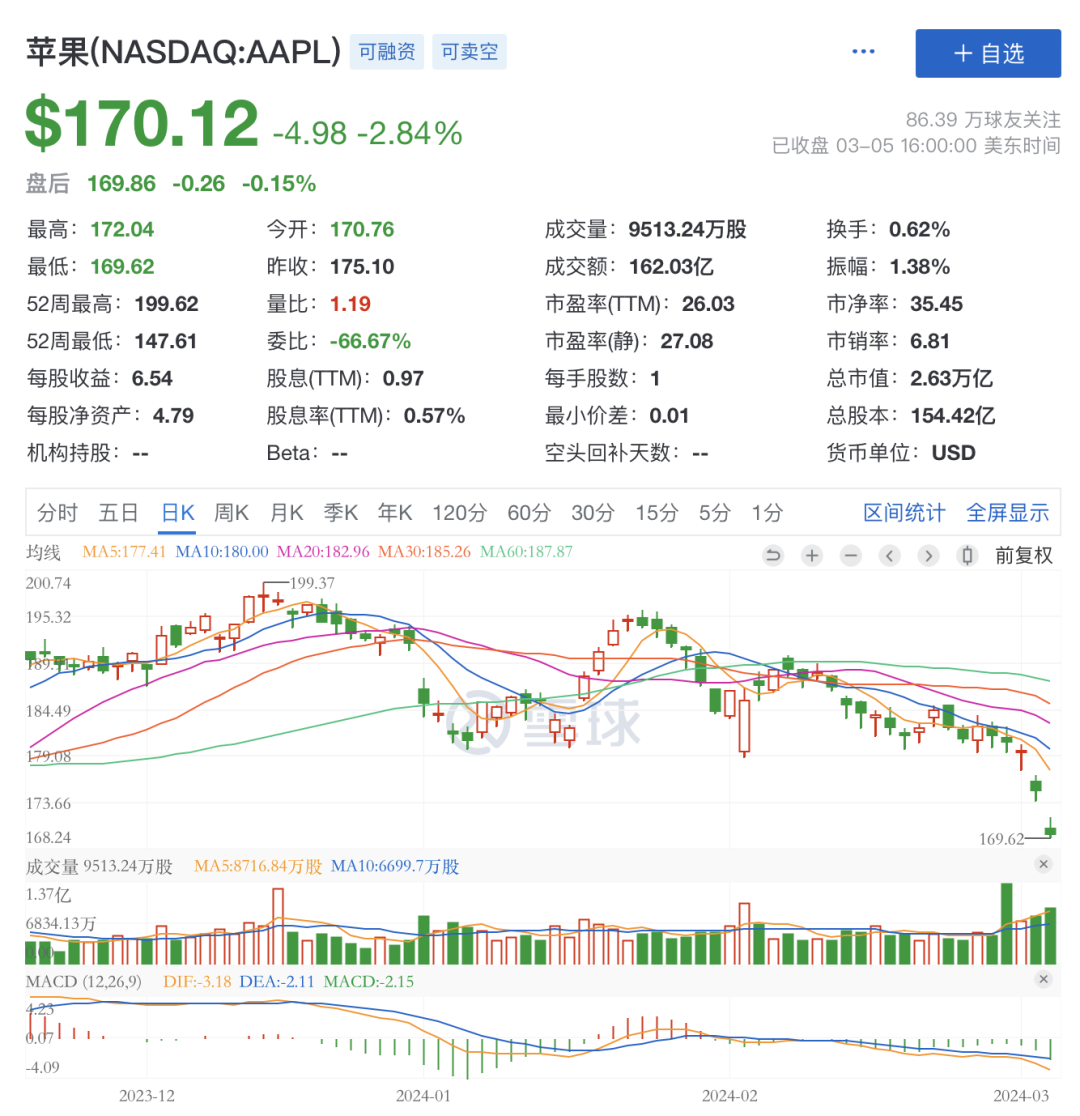Zoom in the K-line chart
Screen dimensions: 1080x1116
[x=812, y=555]
